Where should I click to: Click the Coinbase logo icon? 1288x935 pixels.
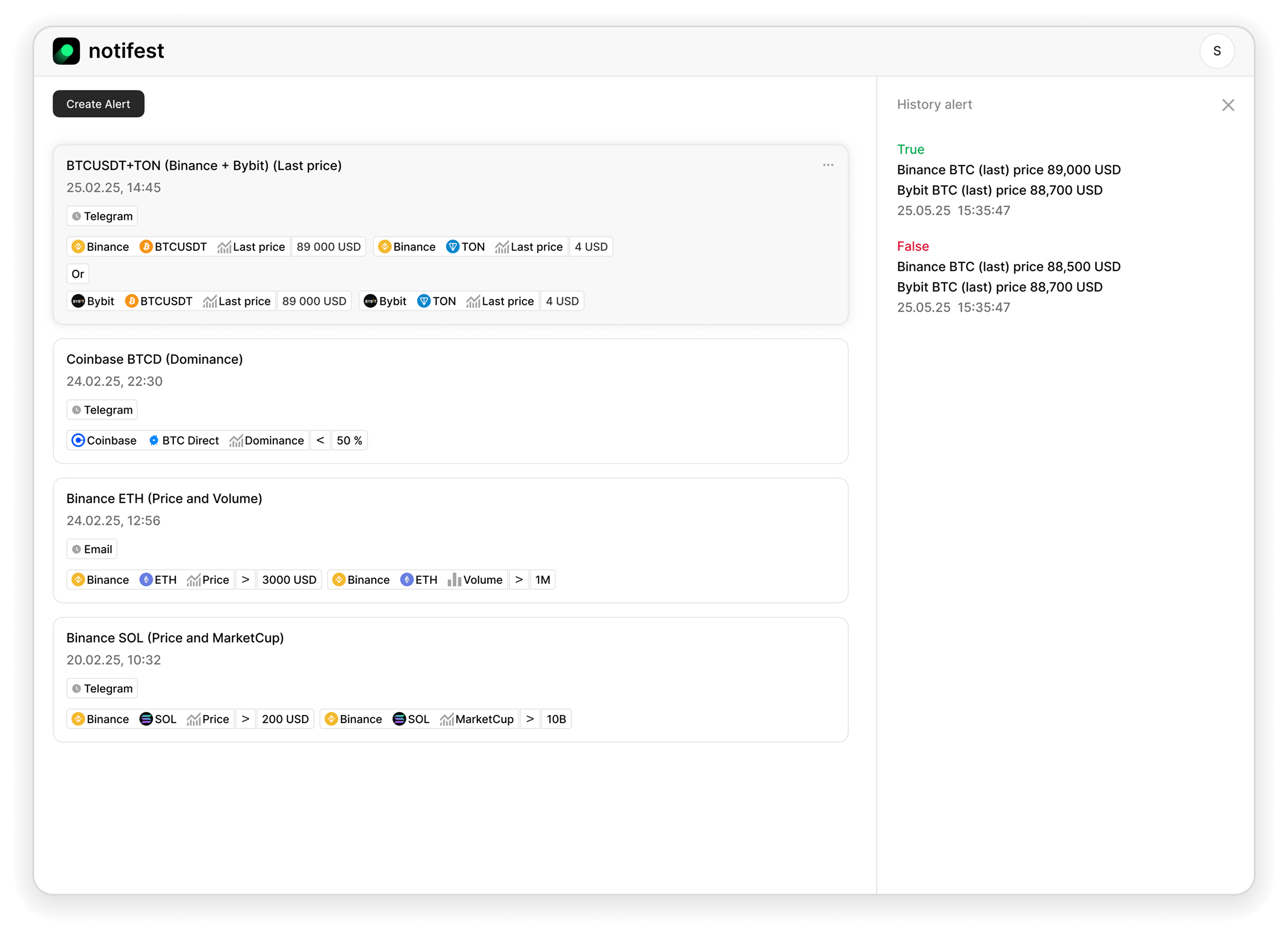78,440
